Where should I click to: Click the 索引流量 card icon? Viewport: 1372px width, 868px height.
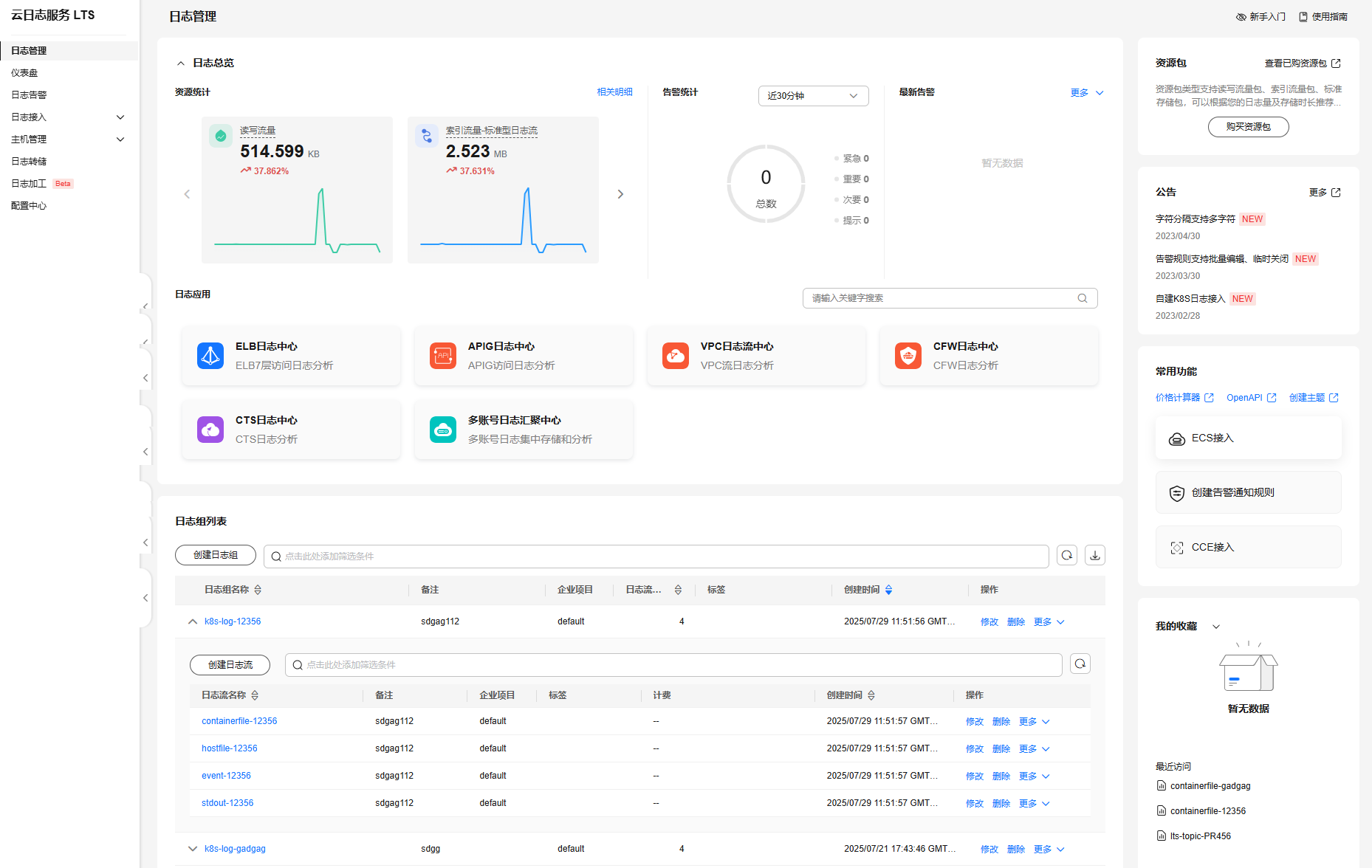pos(427,136)
